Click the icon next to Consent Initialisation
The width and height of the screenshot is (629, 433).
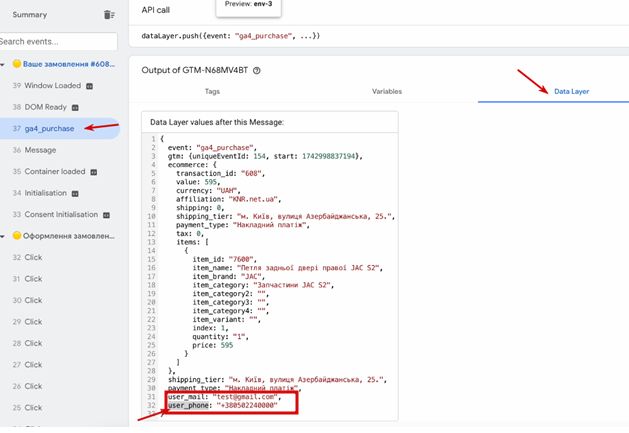click(x=106, y=215)
